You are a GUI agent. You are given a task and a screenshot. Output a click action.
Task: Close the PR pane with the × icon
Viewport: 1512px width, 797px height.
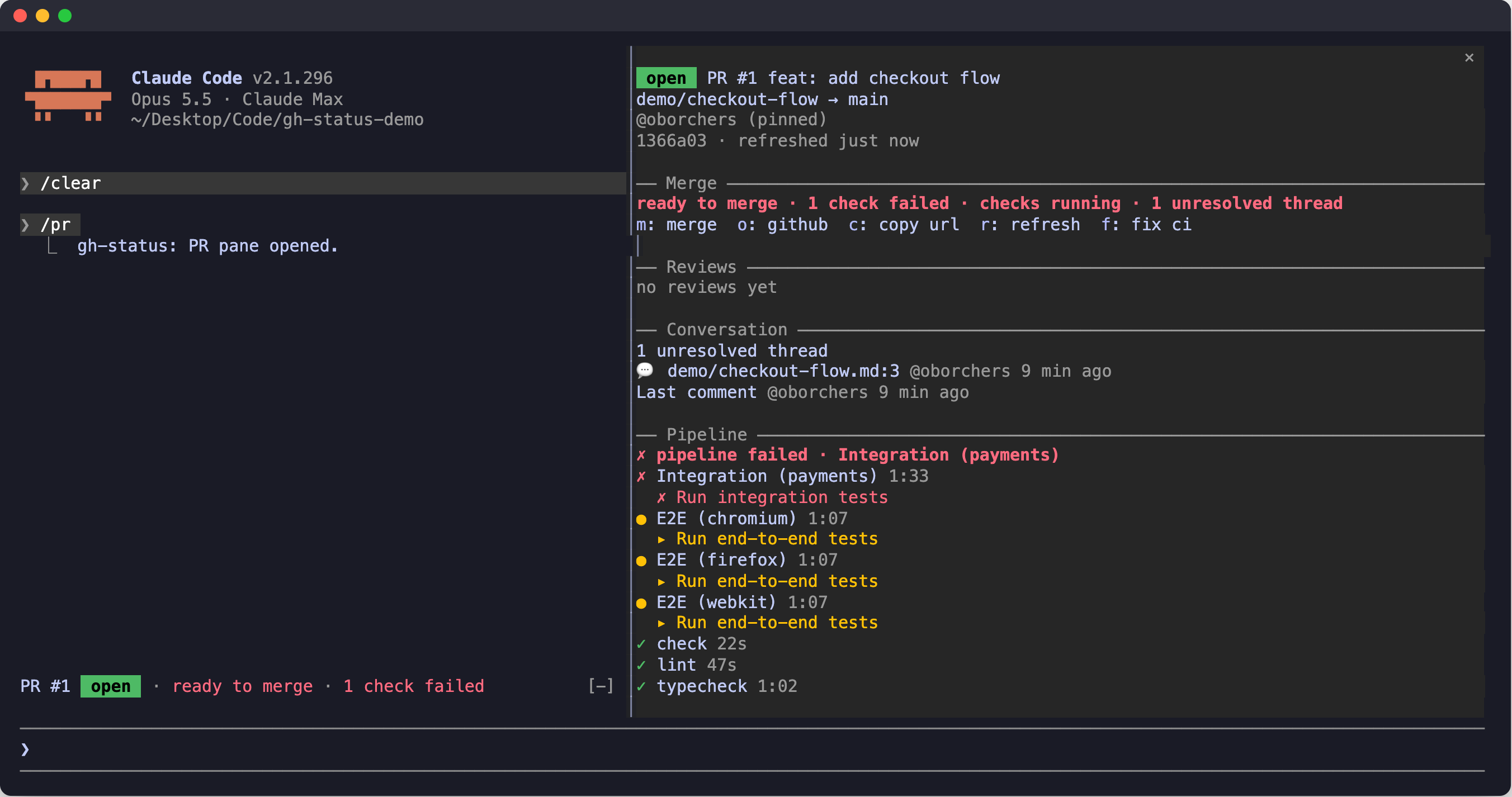click(1468, 58)
